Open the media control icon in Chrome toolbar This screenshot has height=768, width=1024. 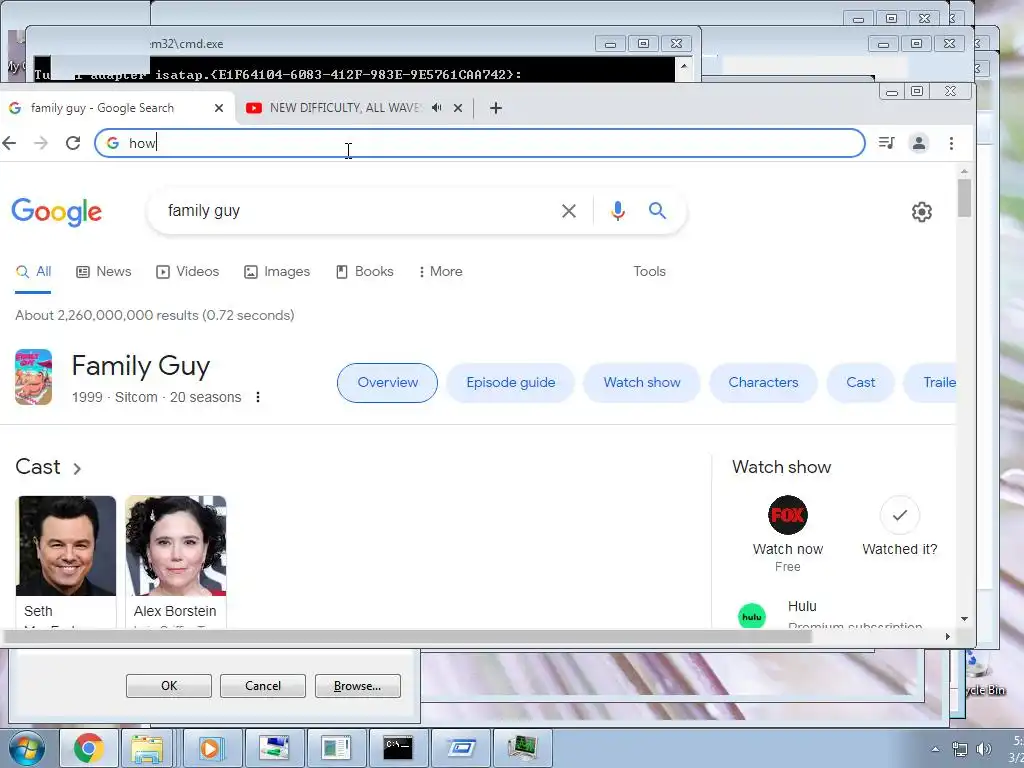[886, 142]
